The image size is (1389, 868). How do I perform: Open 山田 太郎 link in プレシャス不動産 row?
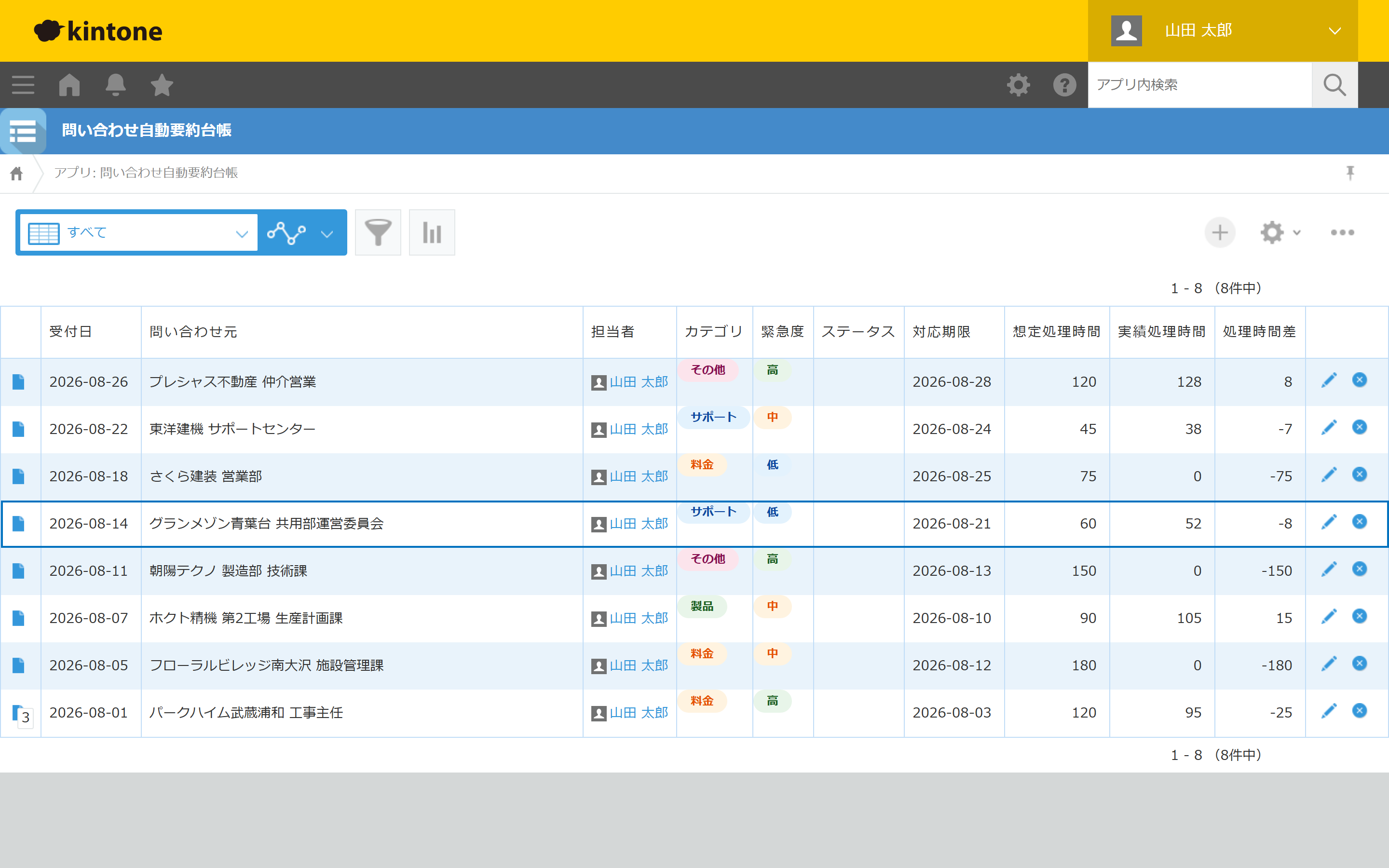tap(638, 382)
